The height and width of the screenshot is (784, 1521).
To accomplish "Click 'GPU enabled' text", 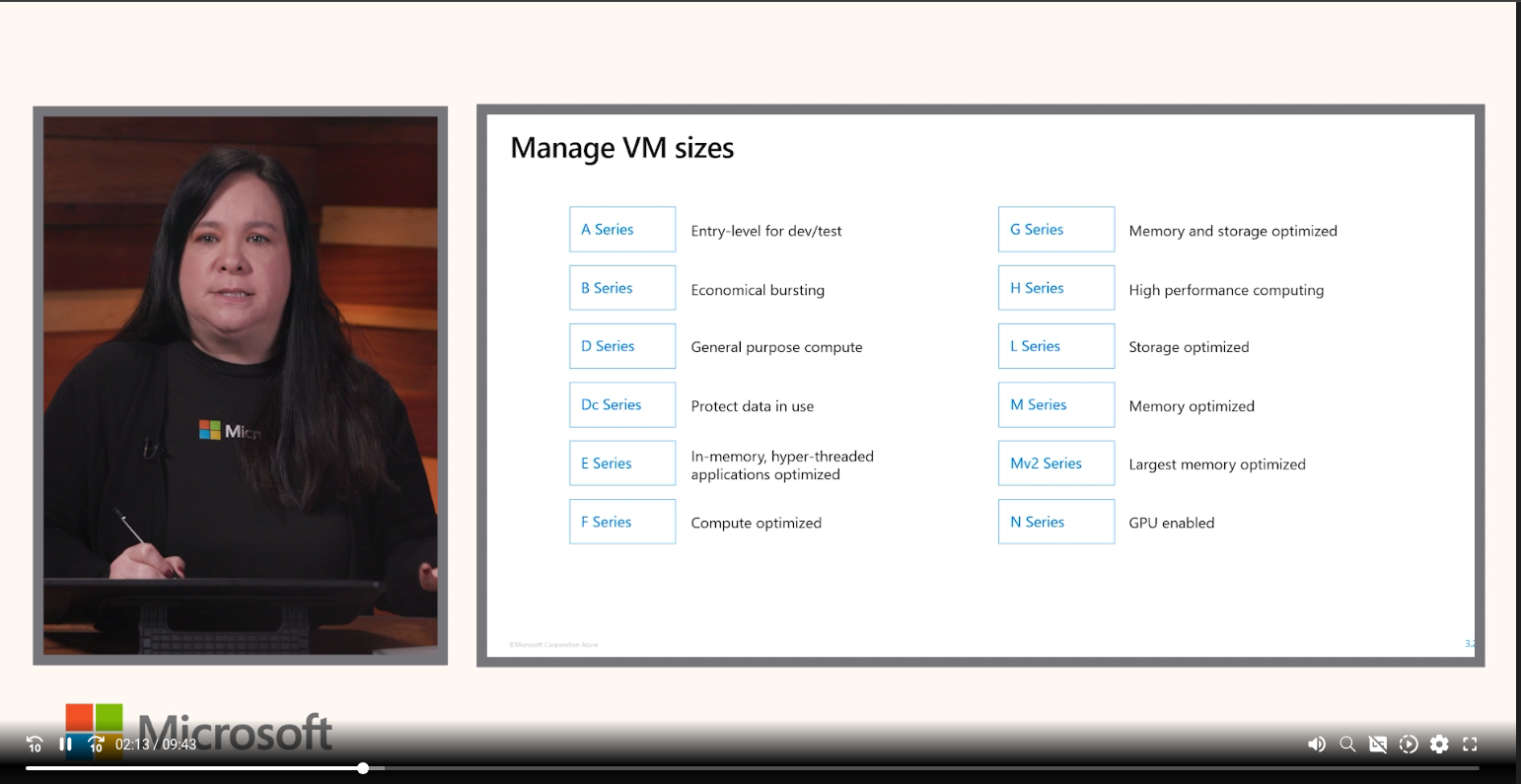I will click(x=1172, y=523).
